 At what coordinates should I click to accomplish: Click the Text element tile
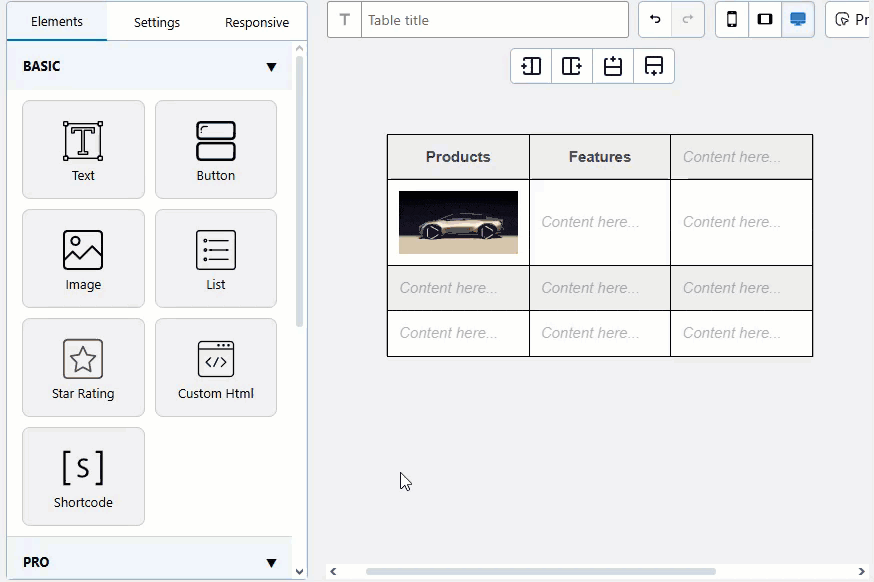[x=83, y=149]
